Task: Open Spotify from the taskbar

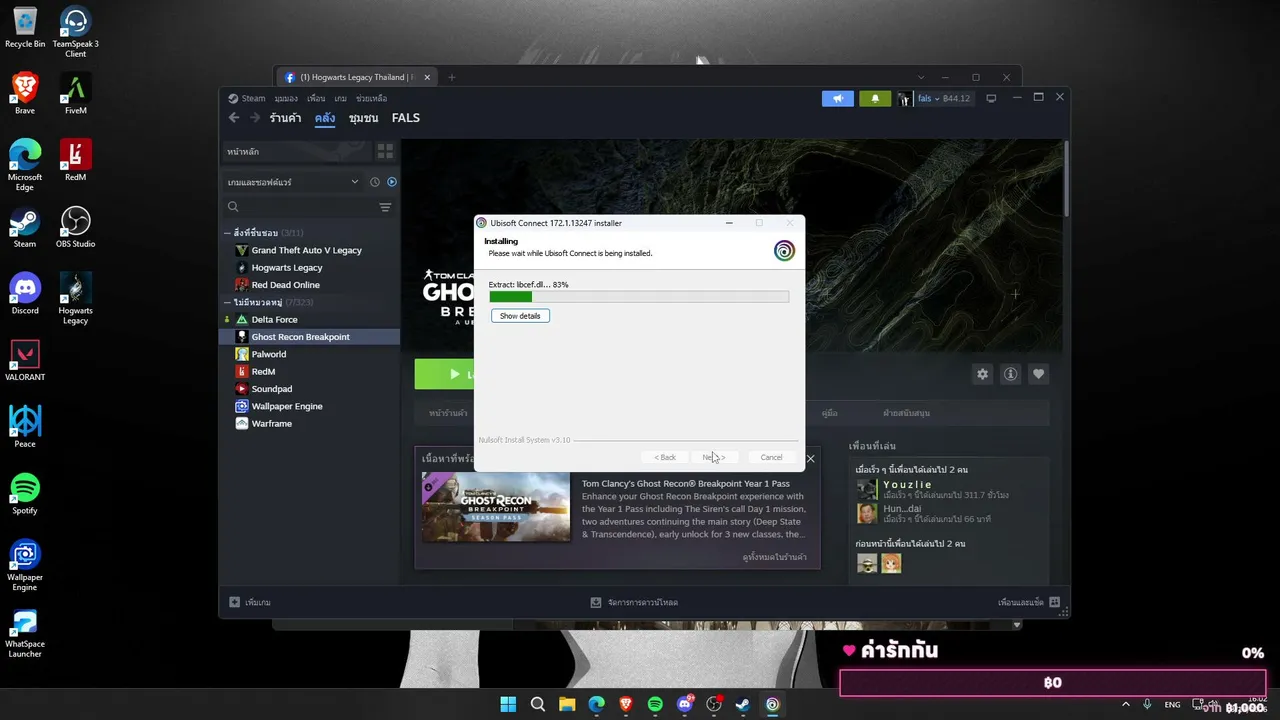Action: (655, 704)
